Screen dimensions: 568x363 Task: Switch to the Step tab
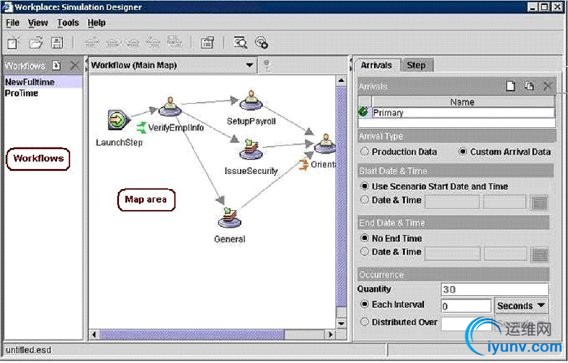pyautogui.click(x=416, y=65)
